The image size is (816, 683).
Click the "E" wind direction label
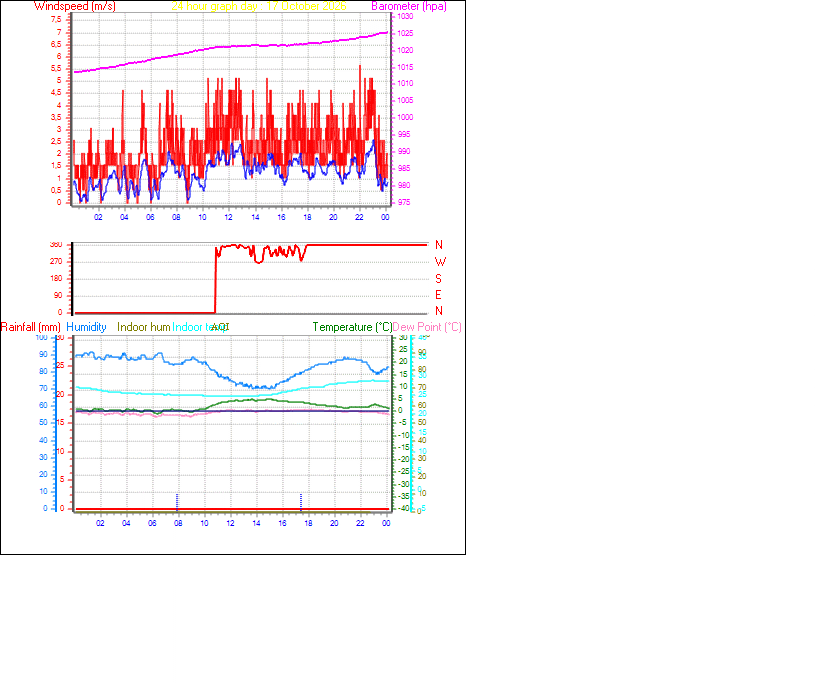pyautogui.click(x=438, y=295)
